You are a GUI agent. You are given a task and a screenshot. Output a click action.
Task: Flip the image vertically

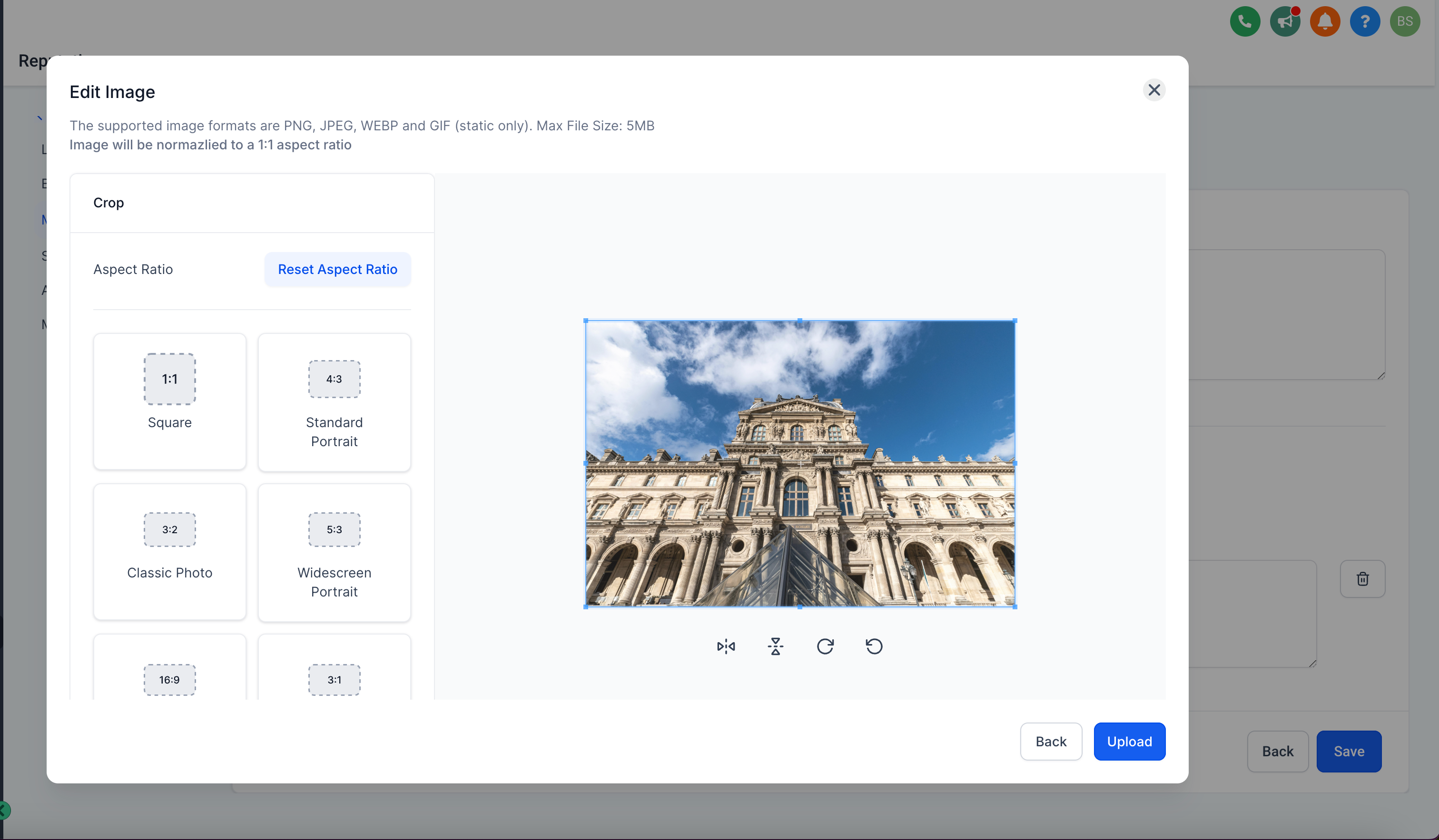(x=776, y=646)
